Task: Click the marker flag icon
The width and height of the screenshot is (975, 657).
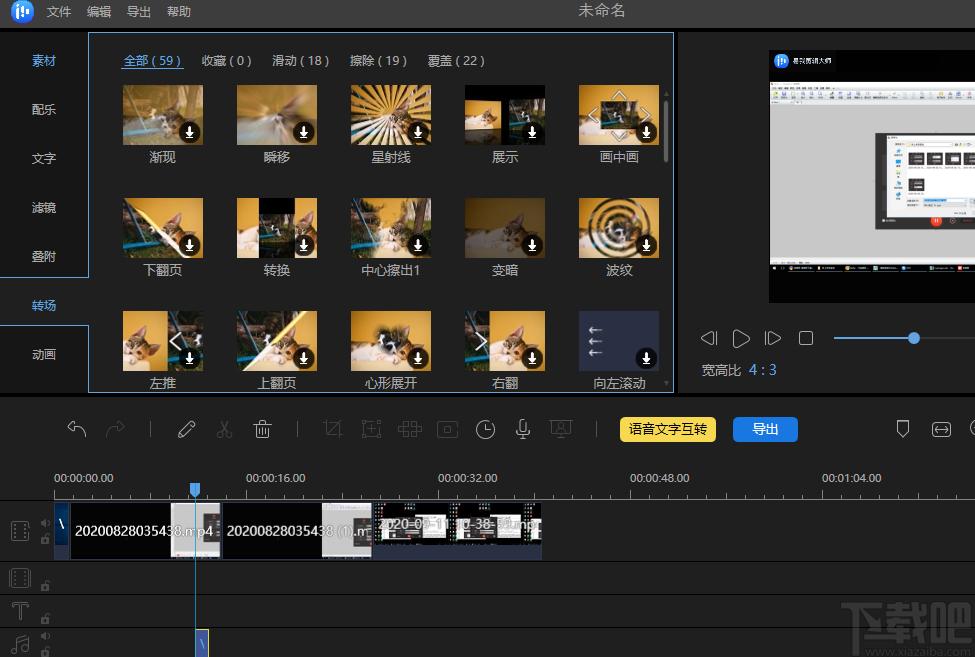Action: pyautogui.click(x=903, y=429)
